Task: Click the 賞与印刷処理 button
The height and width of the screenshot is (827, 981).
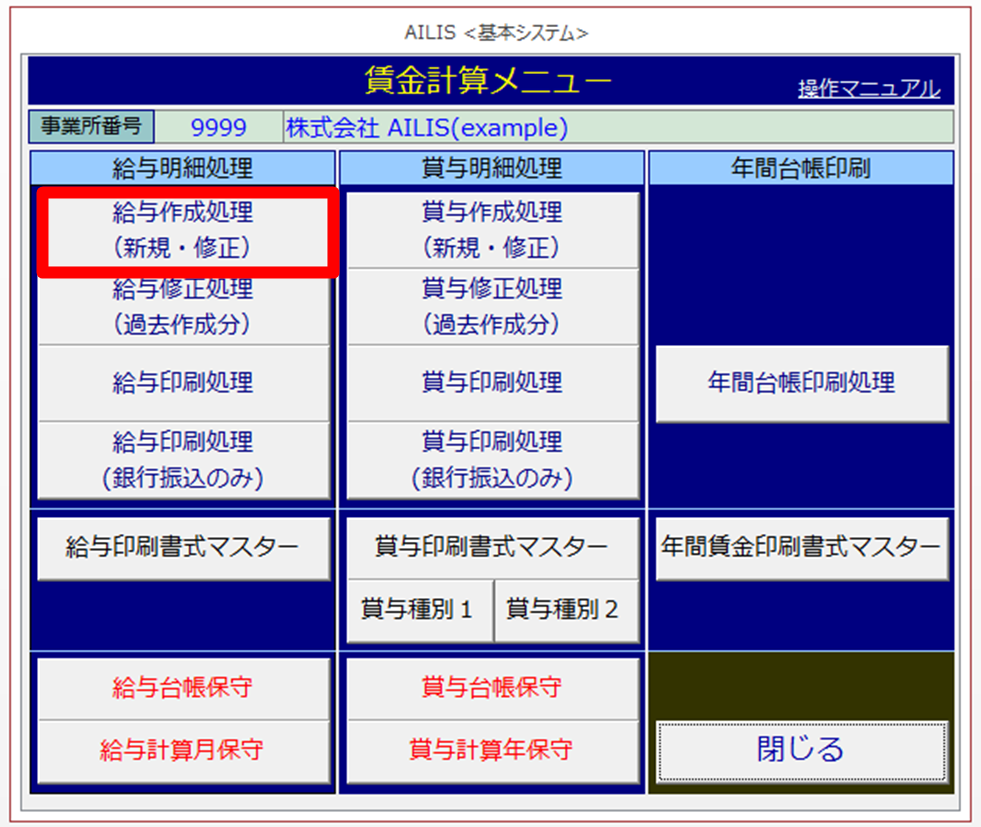Action: [492, 383]
